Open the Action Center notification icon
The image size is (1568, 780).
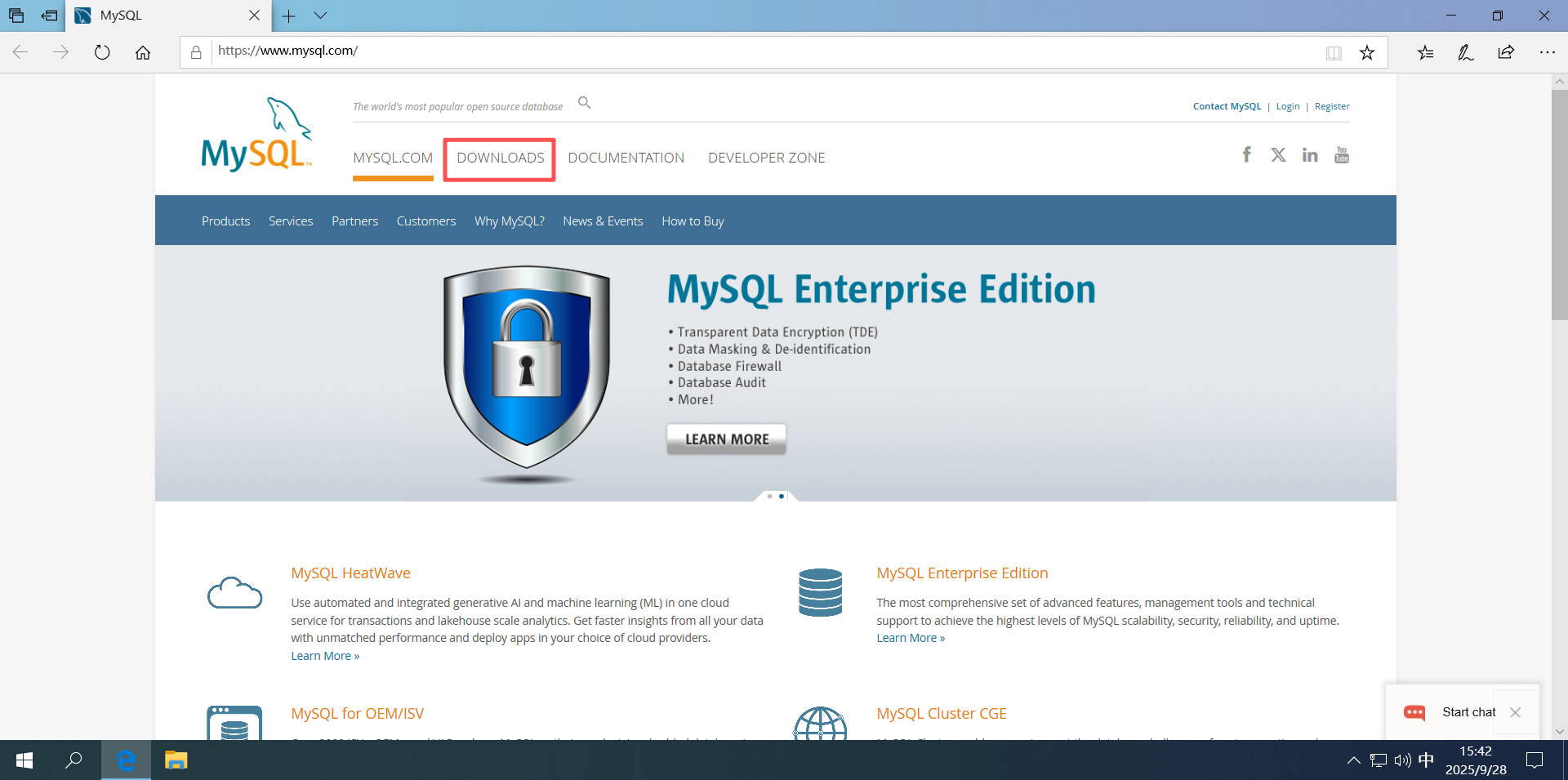click(1535, 760)
